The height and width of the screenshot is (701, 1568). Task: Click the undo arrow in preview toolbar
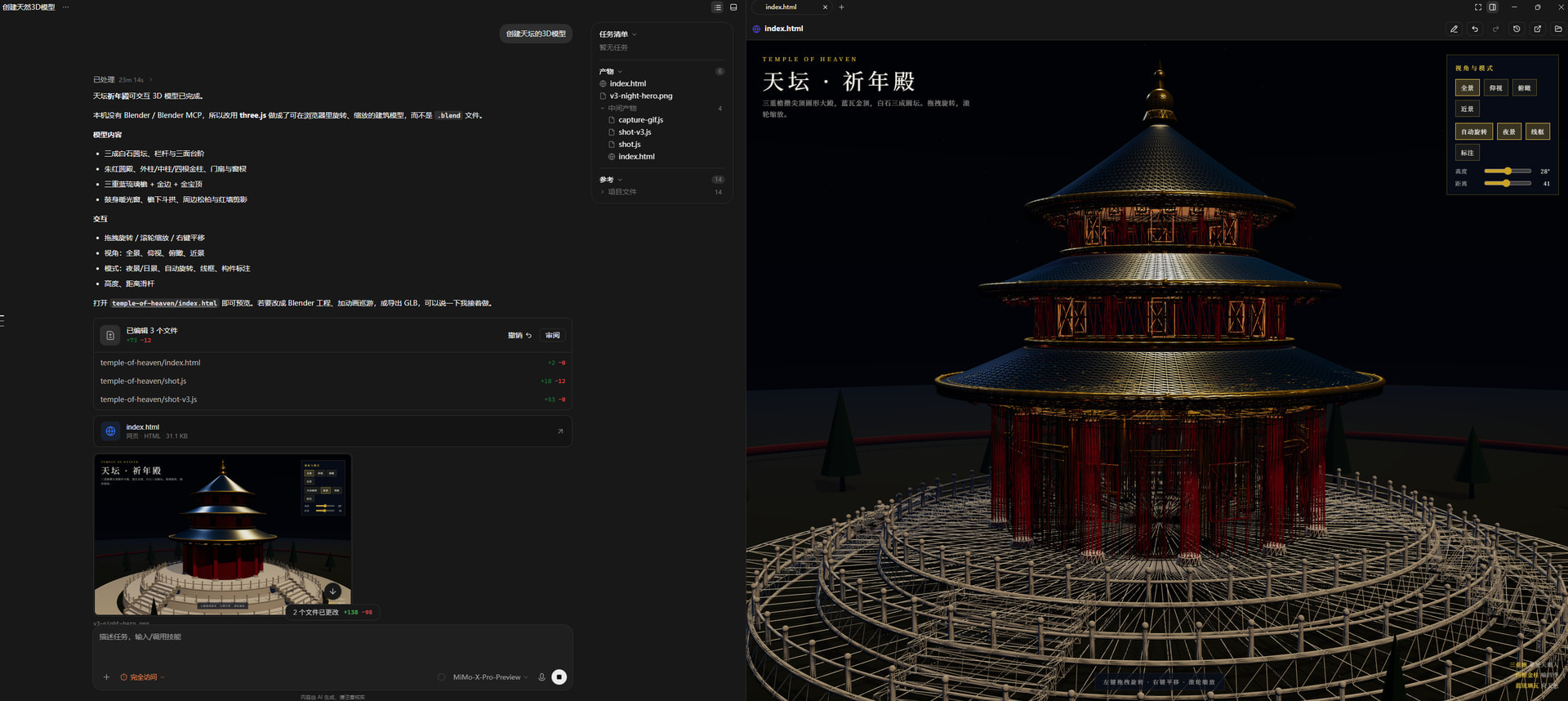pos(1475,29)
